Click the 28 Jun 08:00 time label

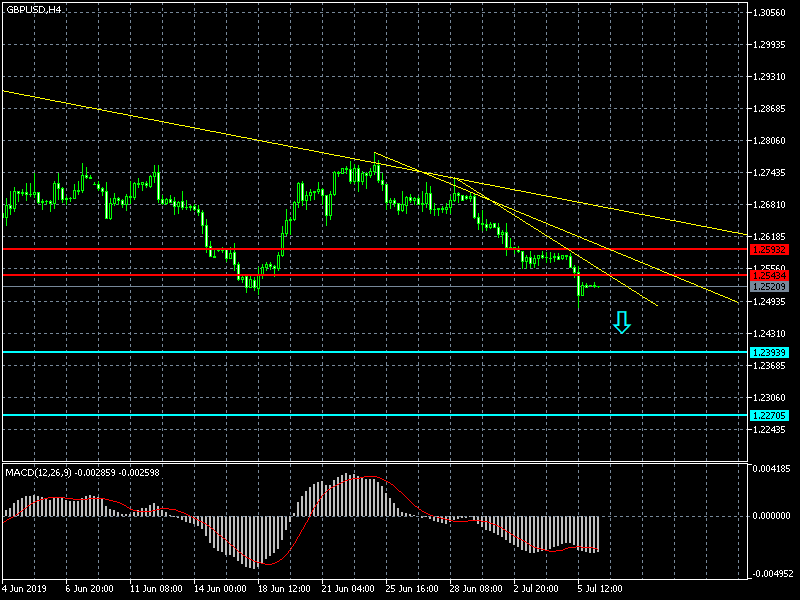(x=476, y=588)
